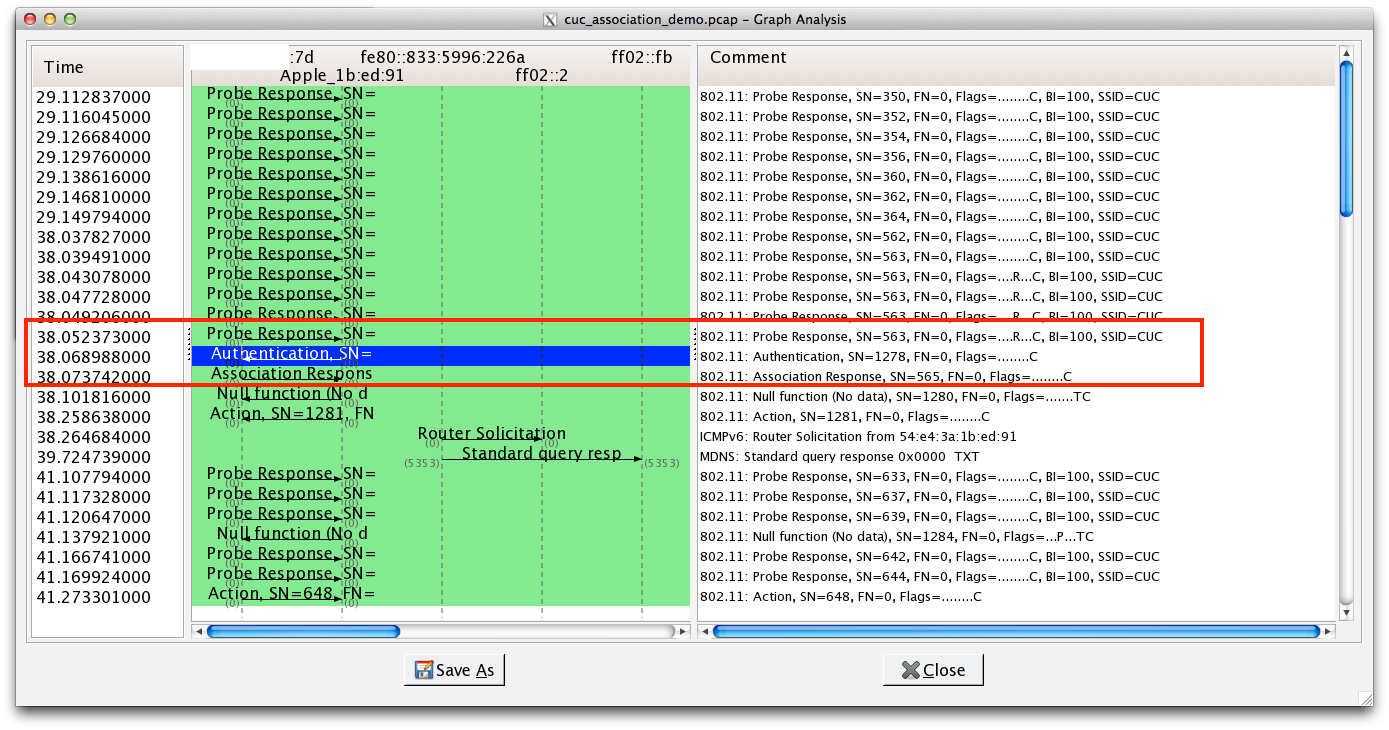
Task: Click the vertical scrollbar up arrow
Action: [1346, 53]
